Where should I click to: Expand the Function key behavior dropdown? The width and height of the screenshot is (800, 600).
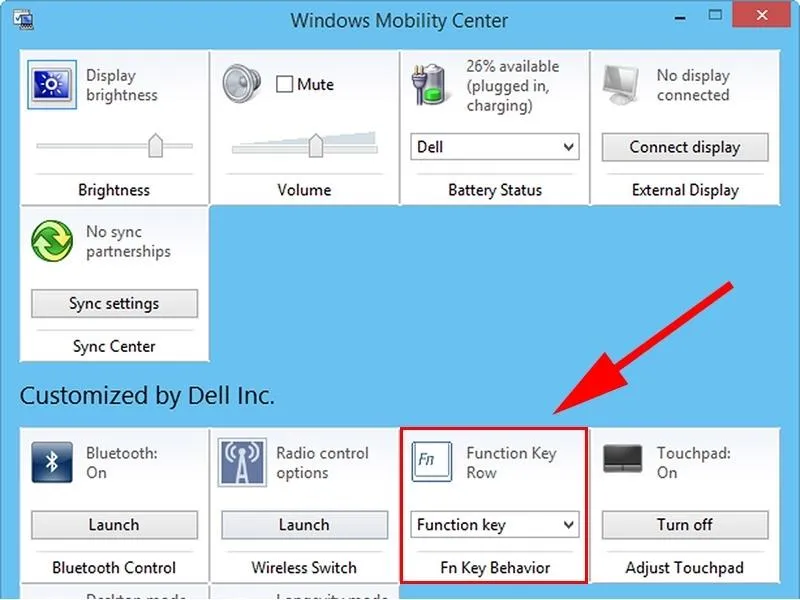(x=495, y=525)
